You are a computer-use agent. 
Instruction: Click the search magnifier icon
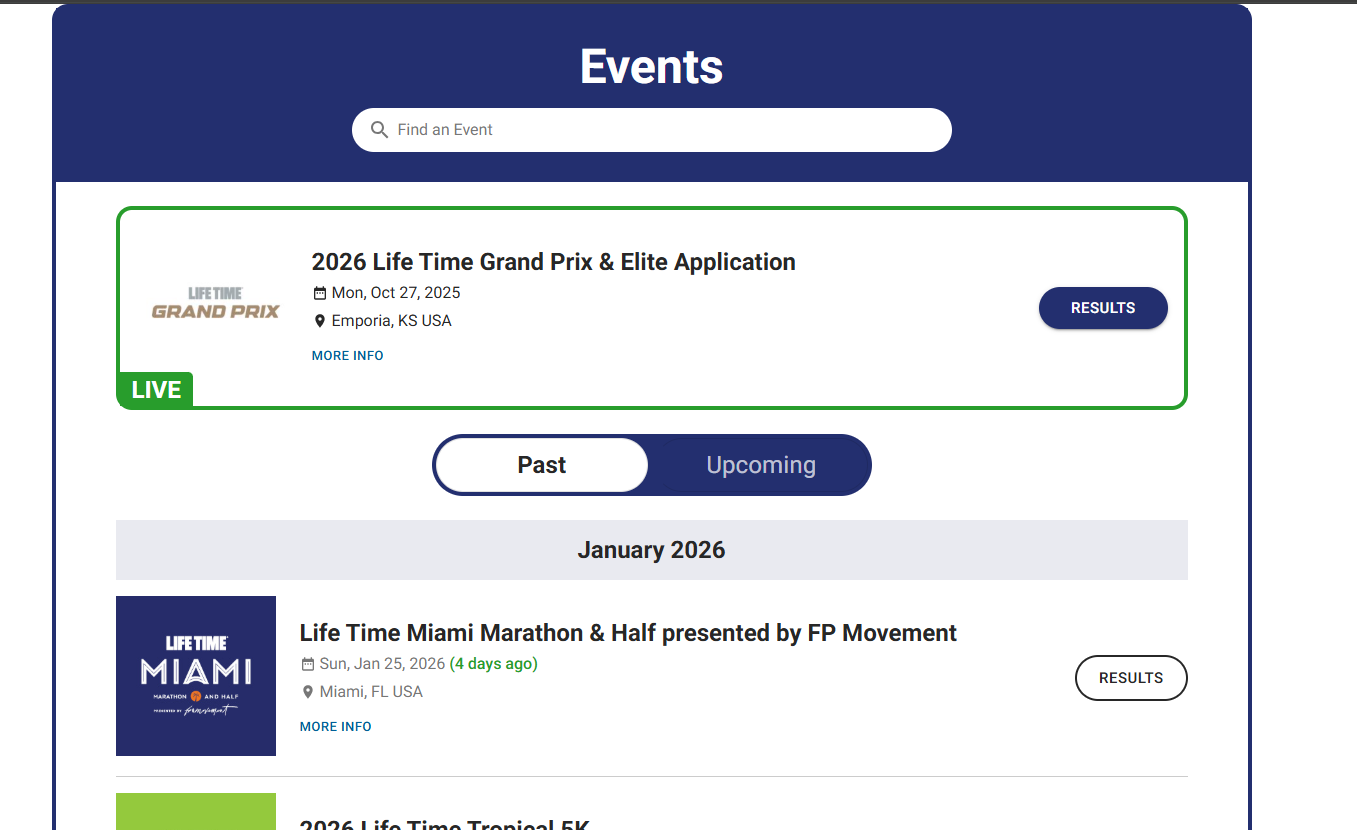pos(379,130)
